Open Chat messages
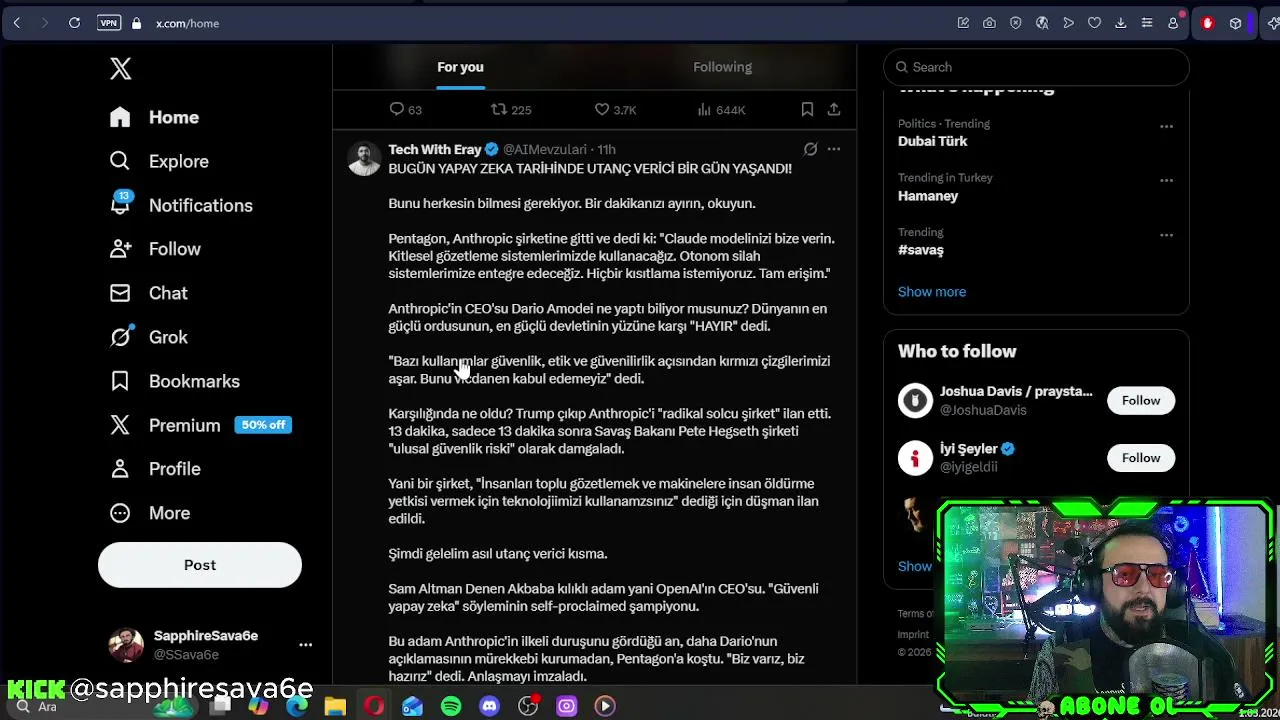This screenshot has width=1280, height=720. (x=149, y=293)
